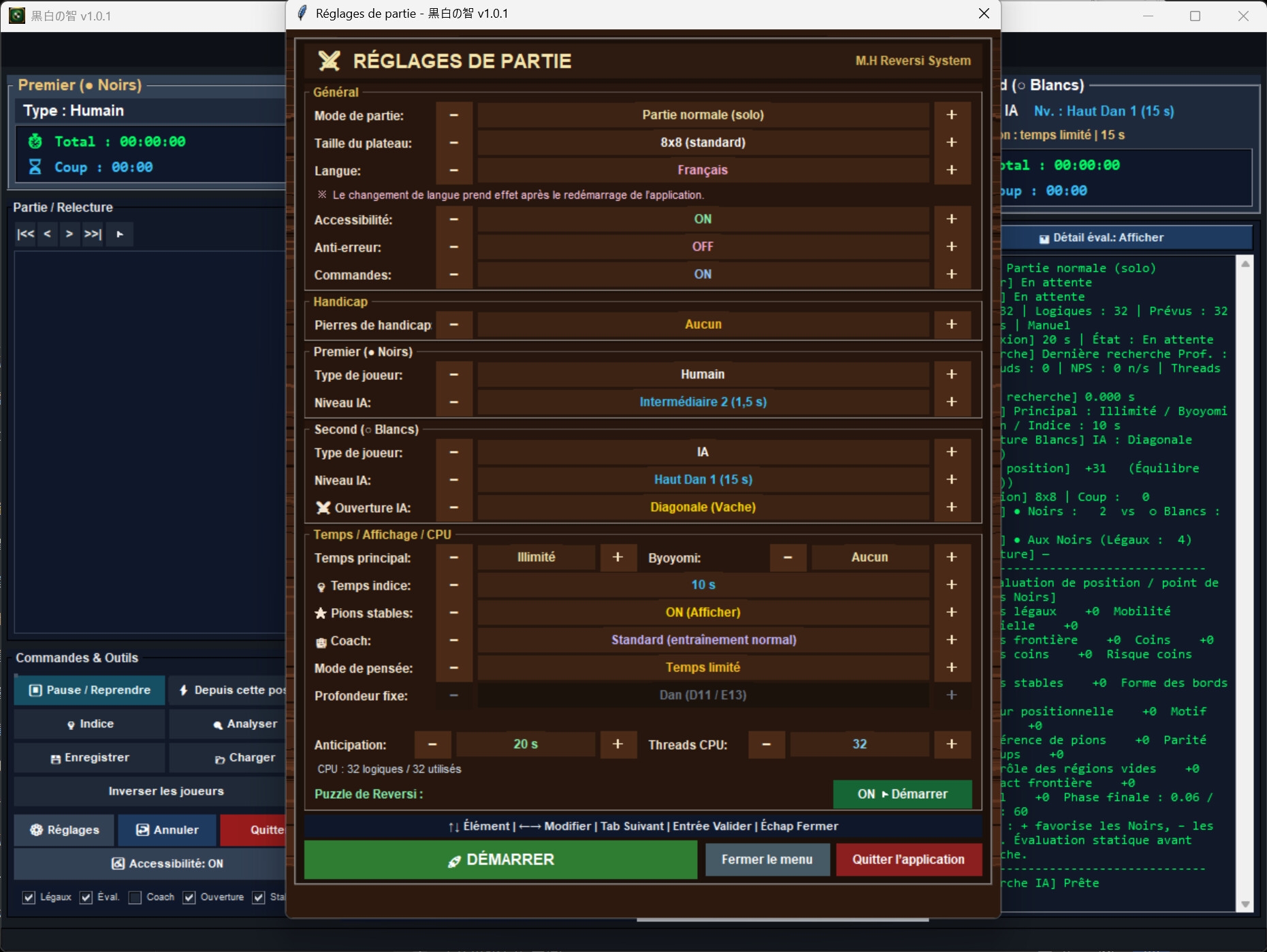Viewport: 1267px width, 952px height.
Task: Start Puzzle de Reversi with ON Démarrer
Action: tap(902, 794)
